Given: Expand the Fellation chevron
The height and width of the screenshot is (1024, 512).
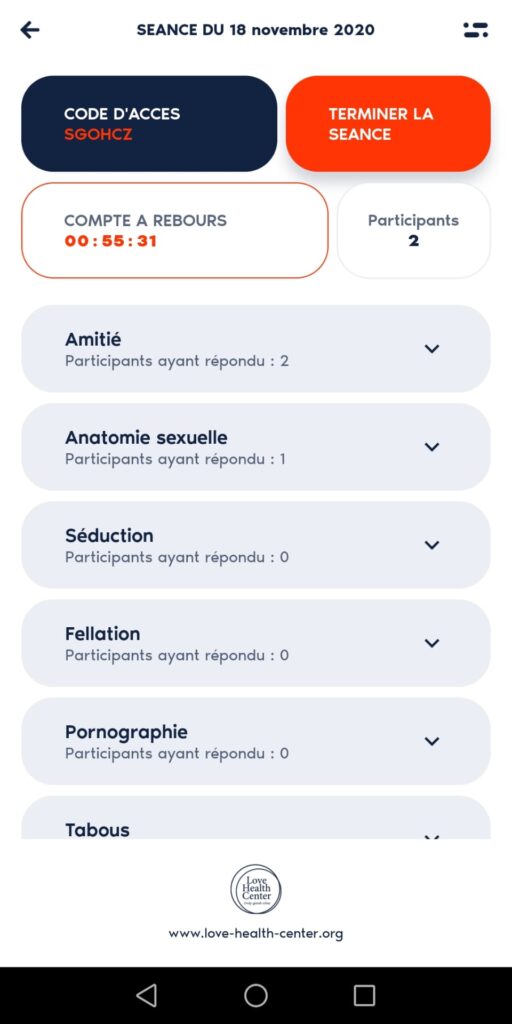Looking at the screenshot, I should point(432,643).
